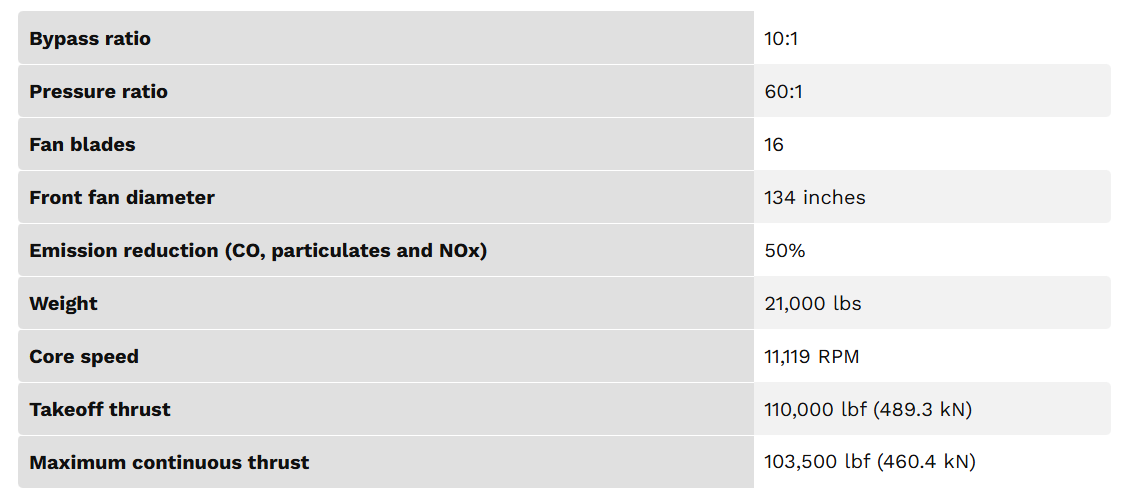1126x503 pixels.
Task: Click the (460.4 kN) text in last row
Action: [x=926, y=463]
